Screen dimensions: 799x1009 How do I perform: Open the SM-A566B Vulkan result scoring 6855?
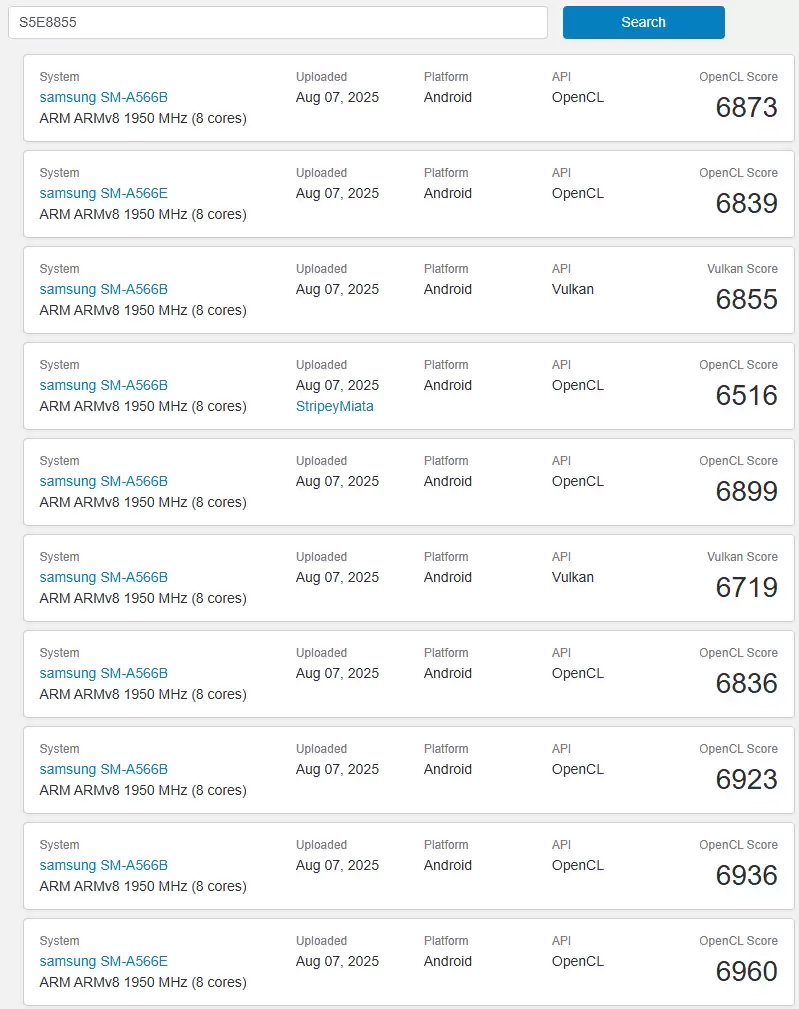pyautogui.click(x=104, y=289)
